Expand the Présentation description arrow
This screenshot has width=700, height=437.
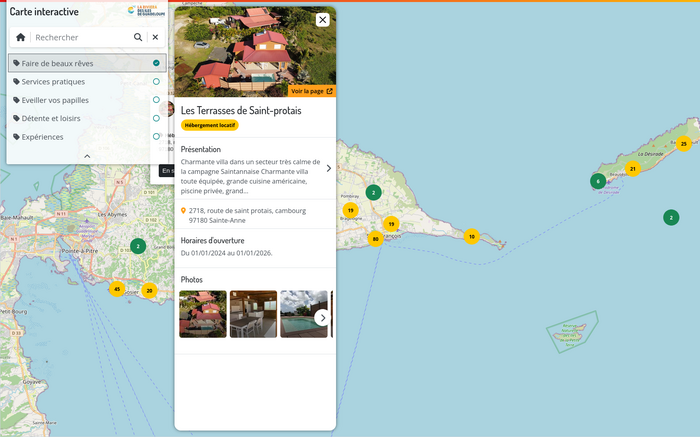pyautogui.click(x=328, y=168)
